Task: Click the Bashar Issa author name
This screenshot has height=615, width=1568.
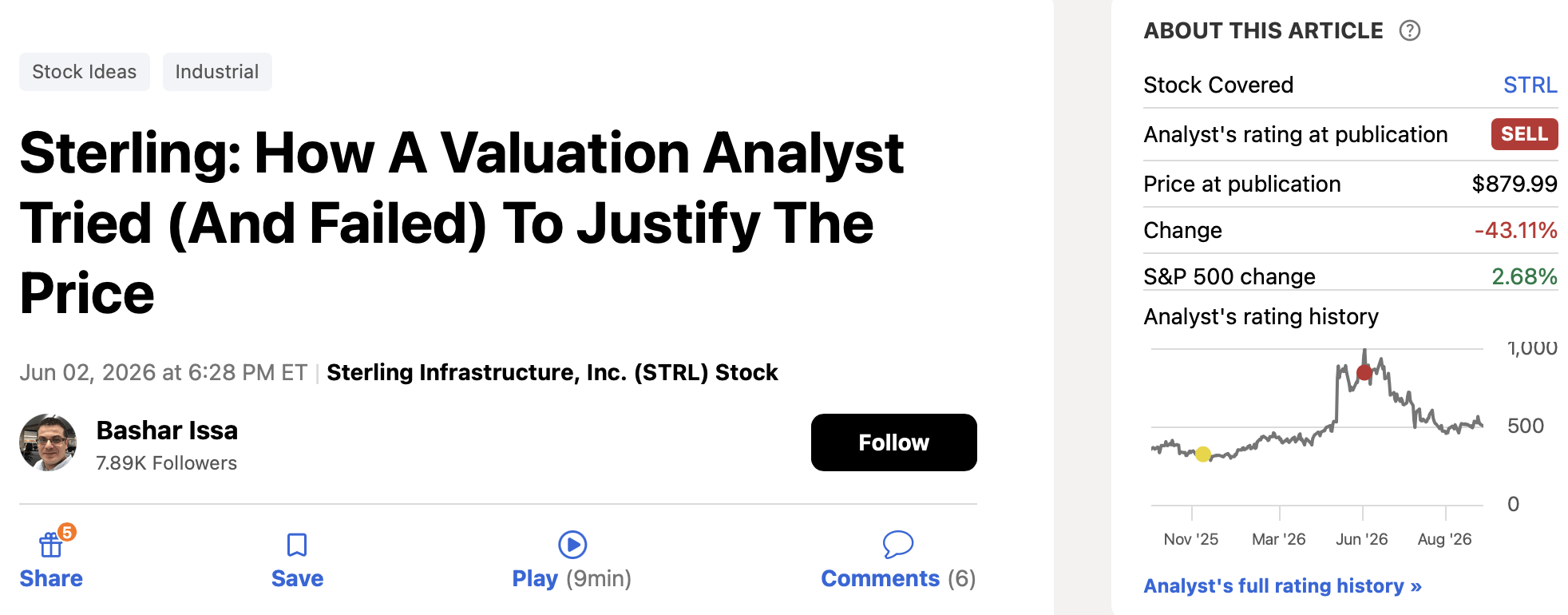Action: 167,430
